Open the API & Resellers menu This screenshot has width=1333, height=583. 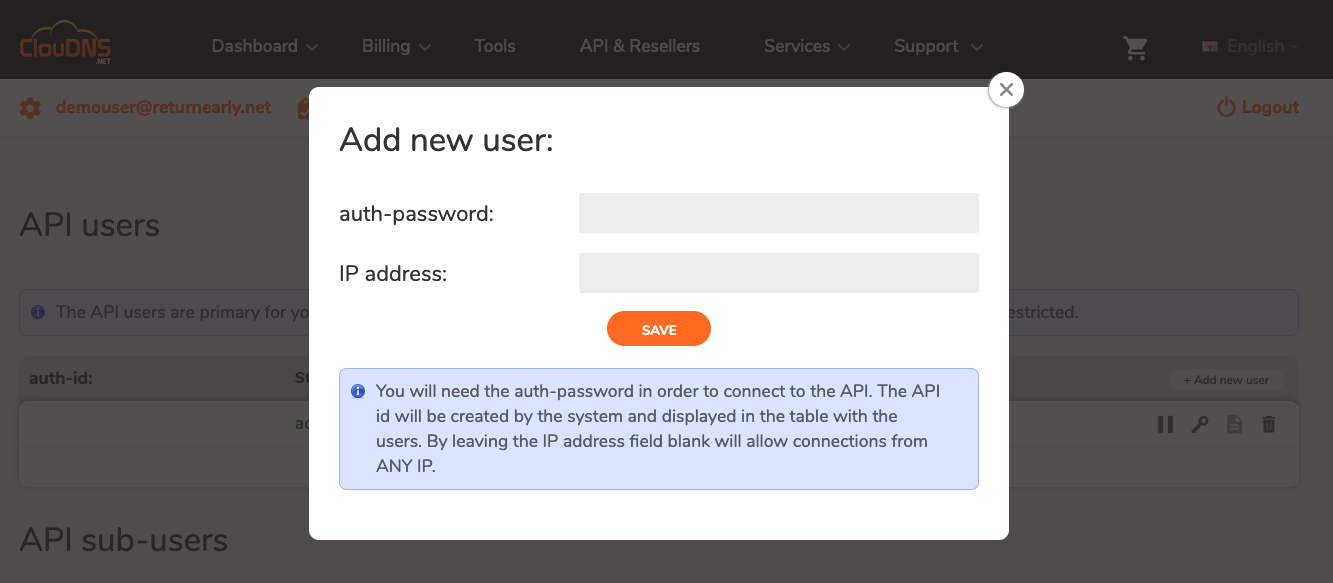click(x=639, y=46)
